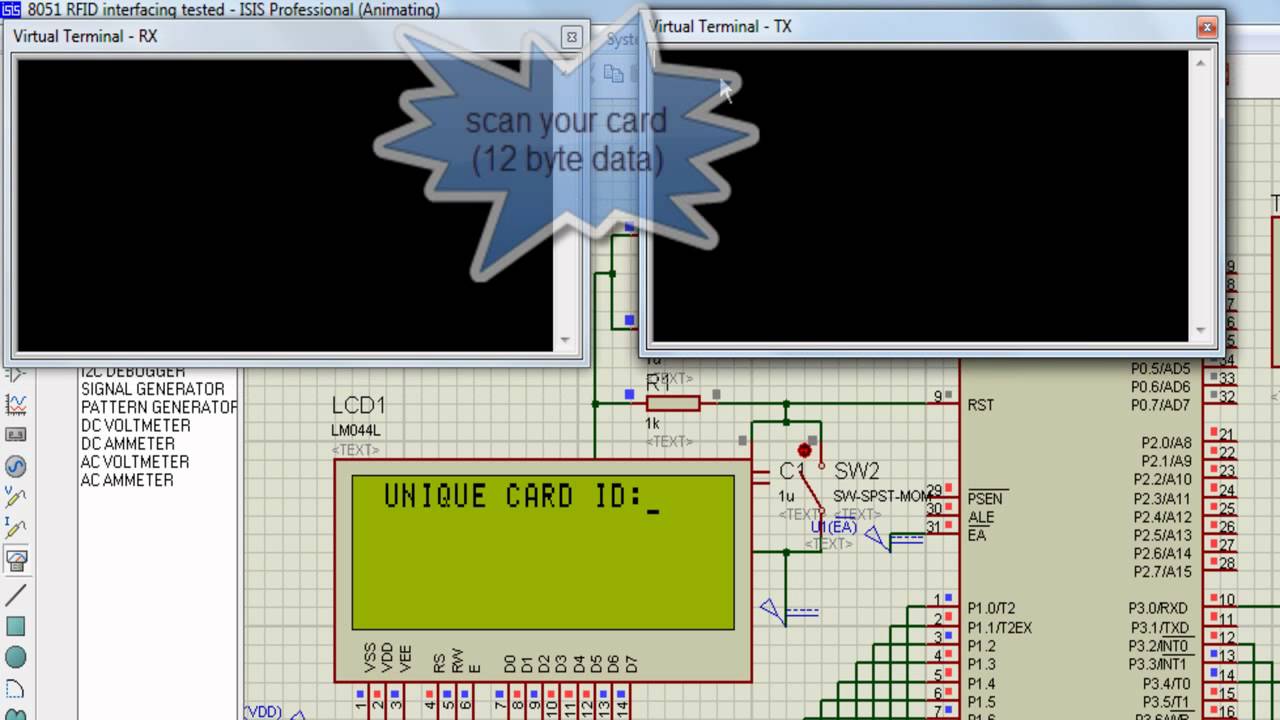Screen dimensions: 1280x720
Task: Actuate the SW2 momentary switch
Action: (804, 451)
